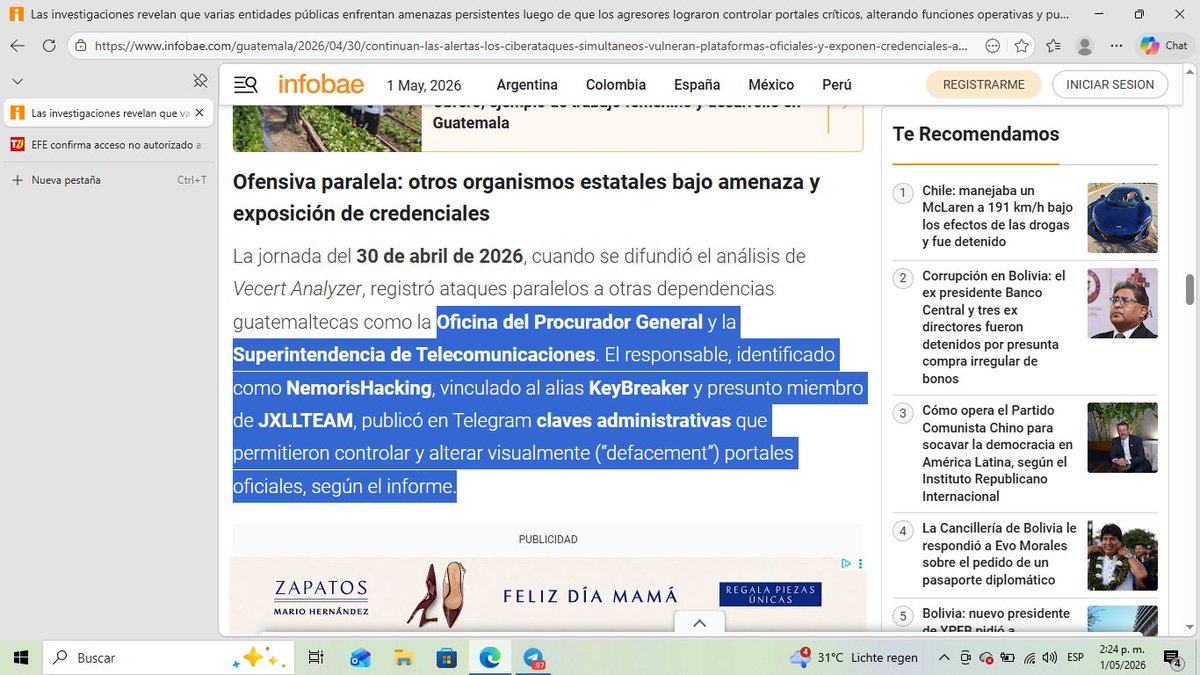
Task: Click the AdChoices icon on the ad
Action: [x=846, y=564]
